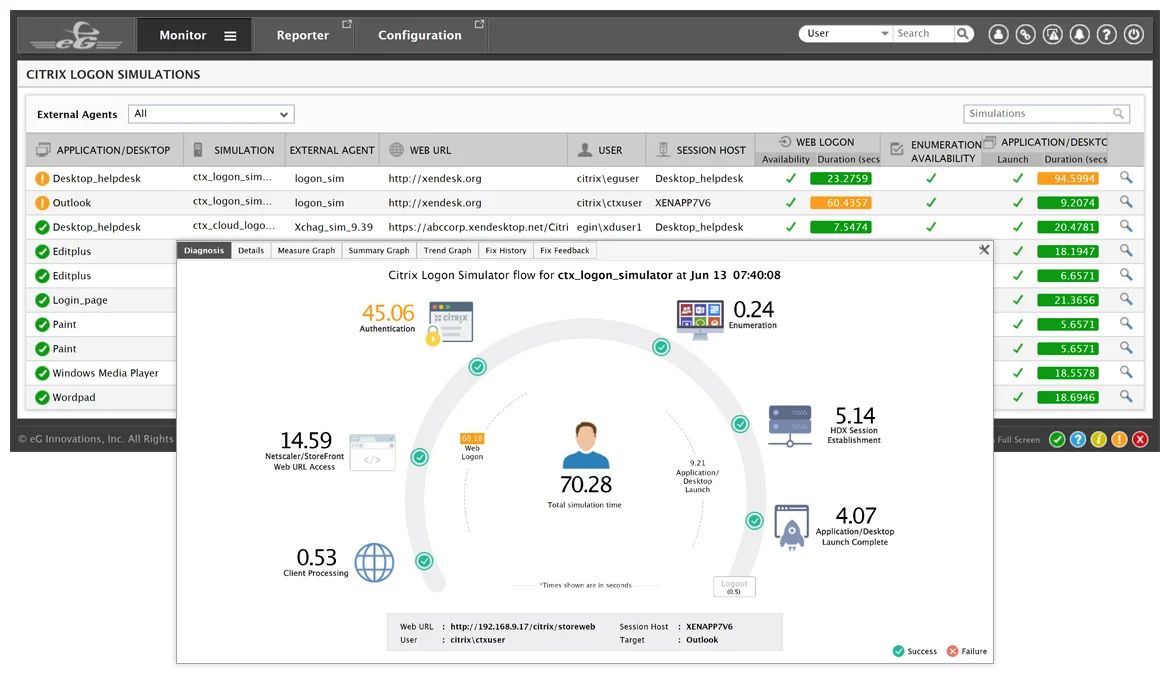Click the Netscaler/StoreFront Web URL Access icon

click(x=372, y=452)
